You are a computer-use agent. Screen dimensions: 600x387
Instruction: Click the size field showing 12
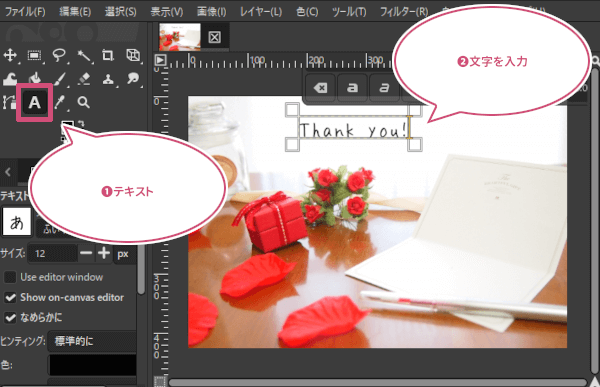point(53,254)
